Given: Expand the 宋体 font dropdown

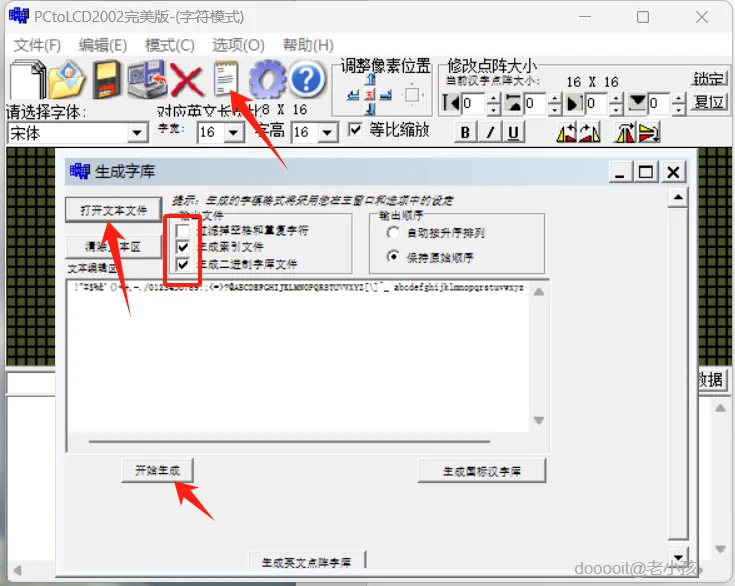Looking at the screenshot, I should (x=137, y=133).
